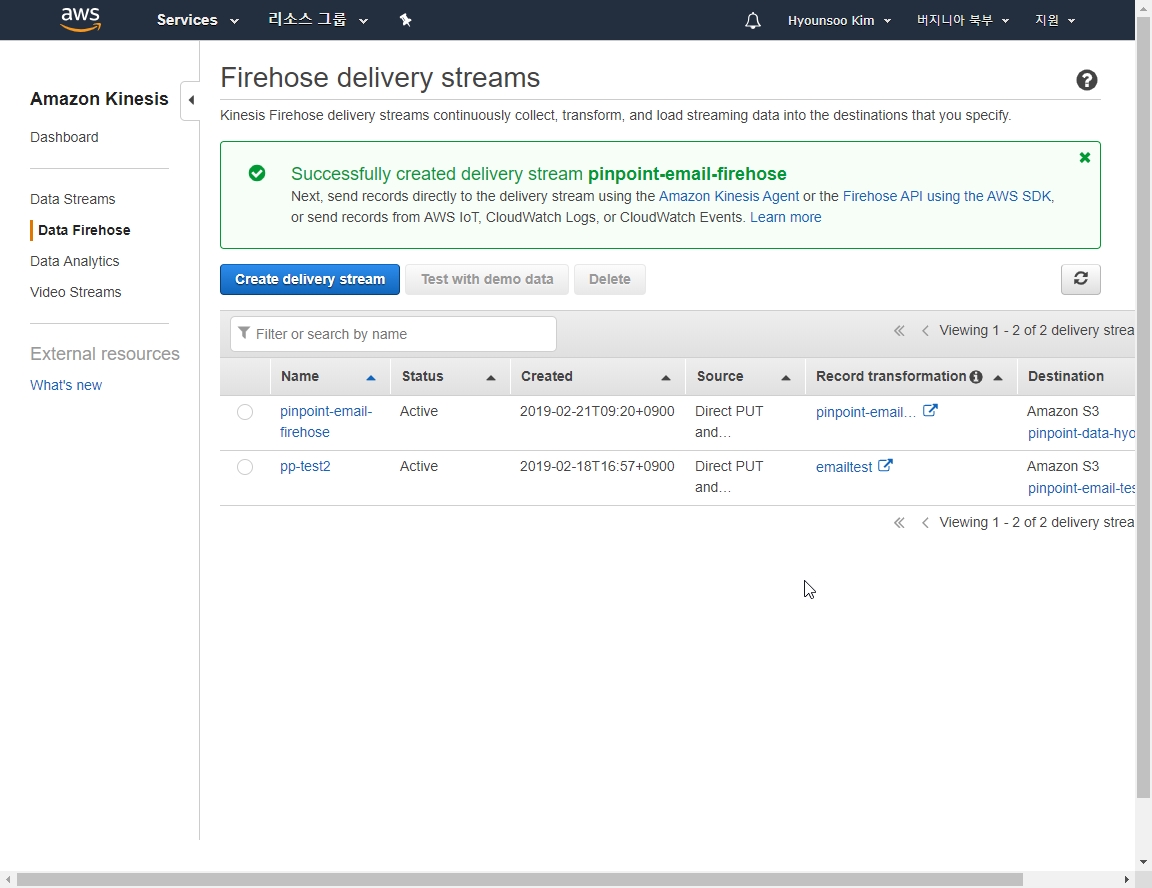Go to previous page in bottom pagination
The width and height of the screenshot is (1152, 888).
[925, 523]
